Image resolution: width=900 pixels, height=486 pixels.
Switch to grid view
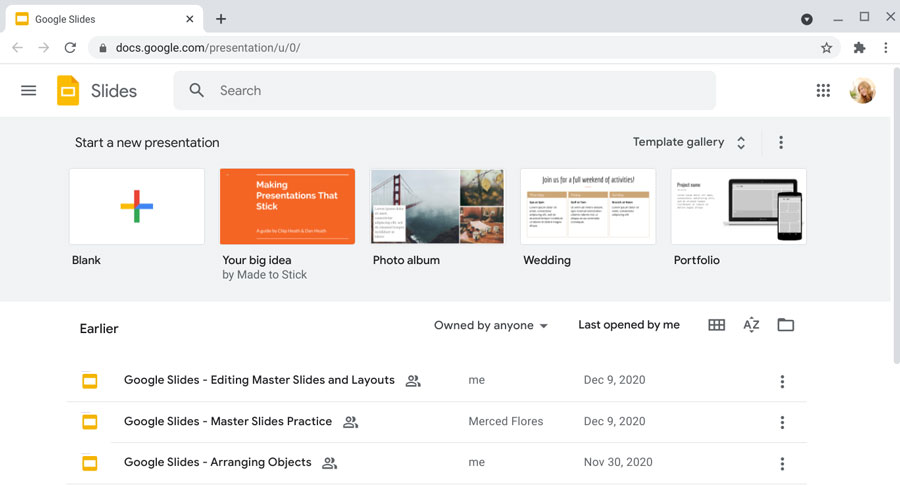[716, 325]
